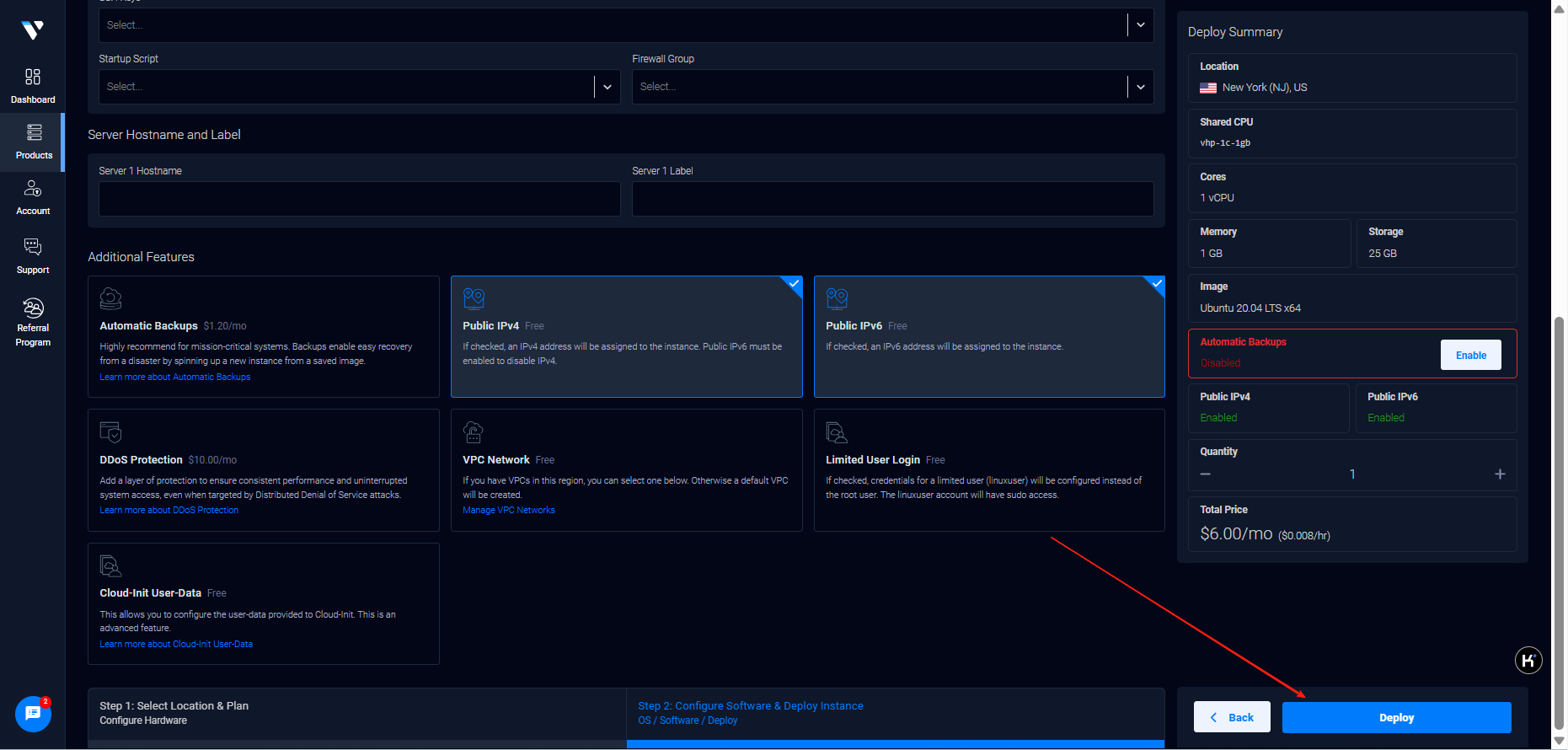Screen dimensions: 1568x750
Task: Click the blue Deploy button
Action: click(x=1395, y=717)
